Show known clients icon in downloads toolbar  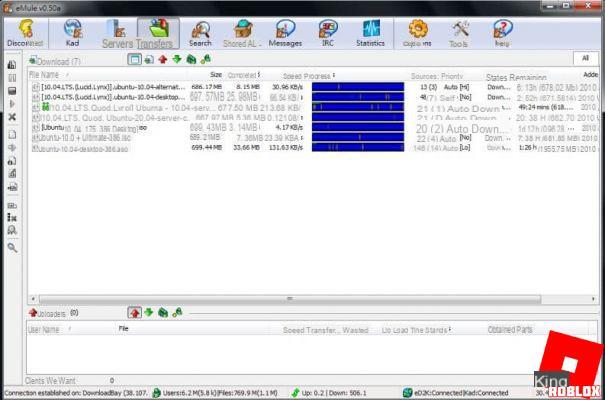pos(206,59)
